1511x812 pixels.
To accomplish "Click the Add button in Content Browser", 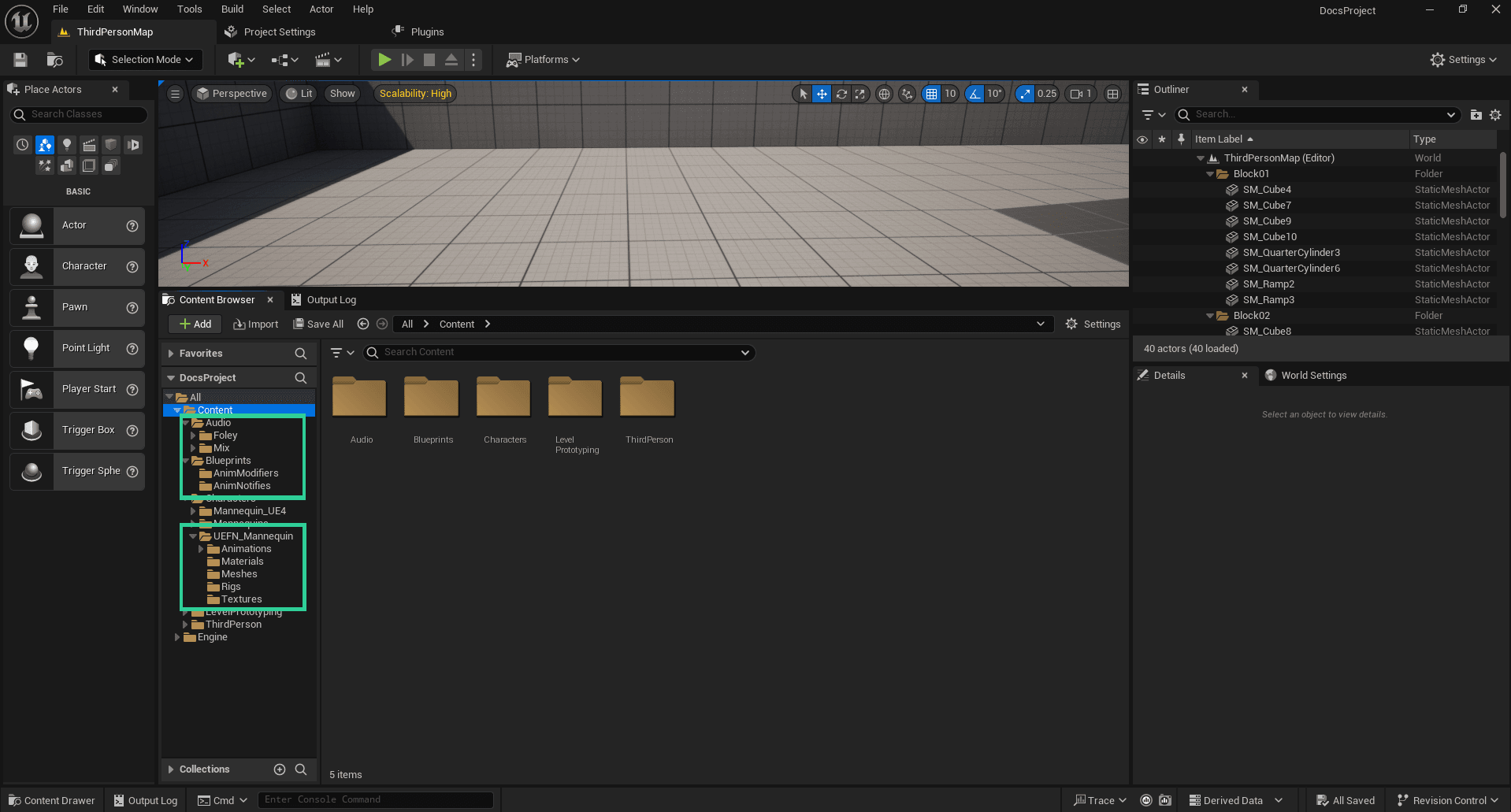I will pyautogui.click(x=195, y=324).
